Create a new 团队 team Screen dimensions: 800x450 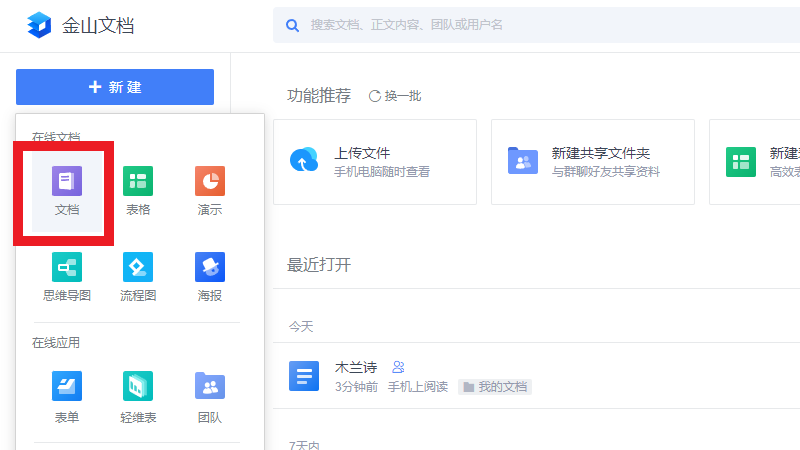click(x=210, y=396)
